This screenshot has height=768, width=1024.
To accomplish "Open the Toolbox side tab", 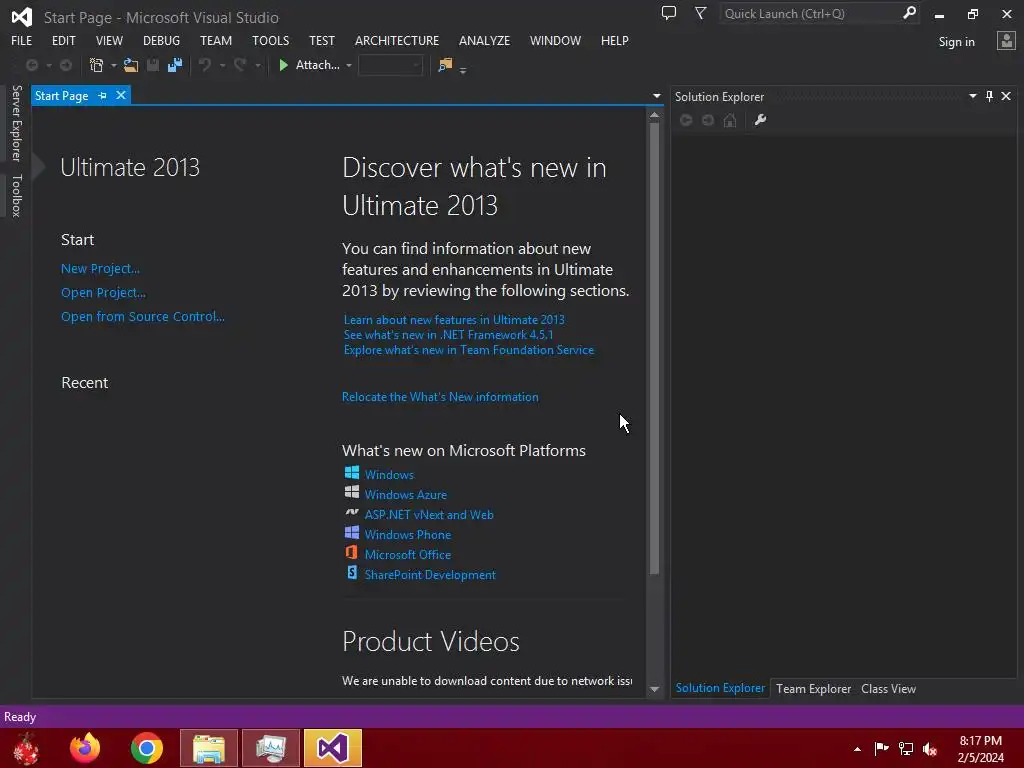I will (16, 195).
